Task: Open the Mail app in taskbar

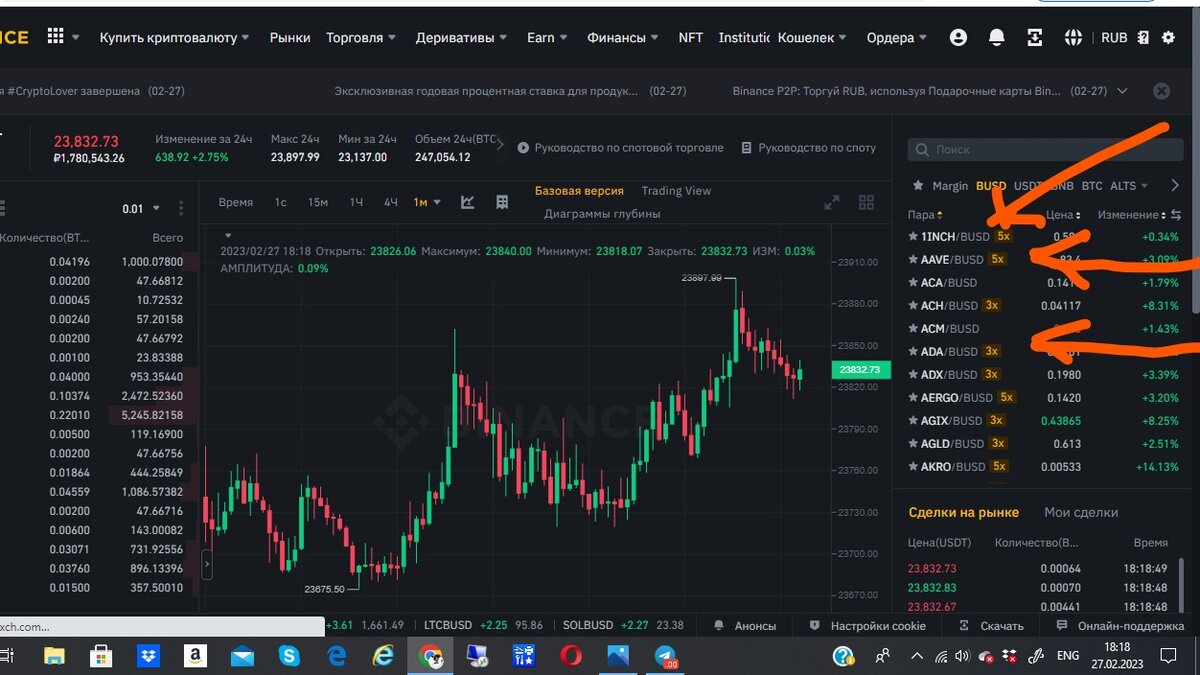Action: 242,657
